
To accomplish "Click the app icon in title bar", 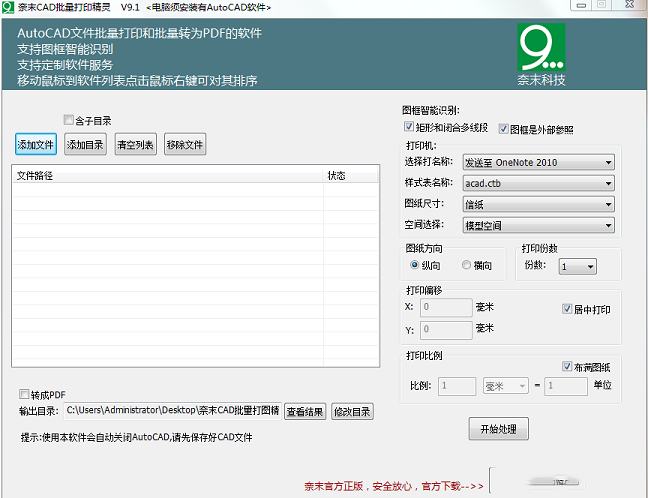I will tap(8, 6).
